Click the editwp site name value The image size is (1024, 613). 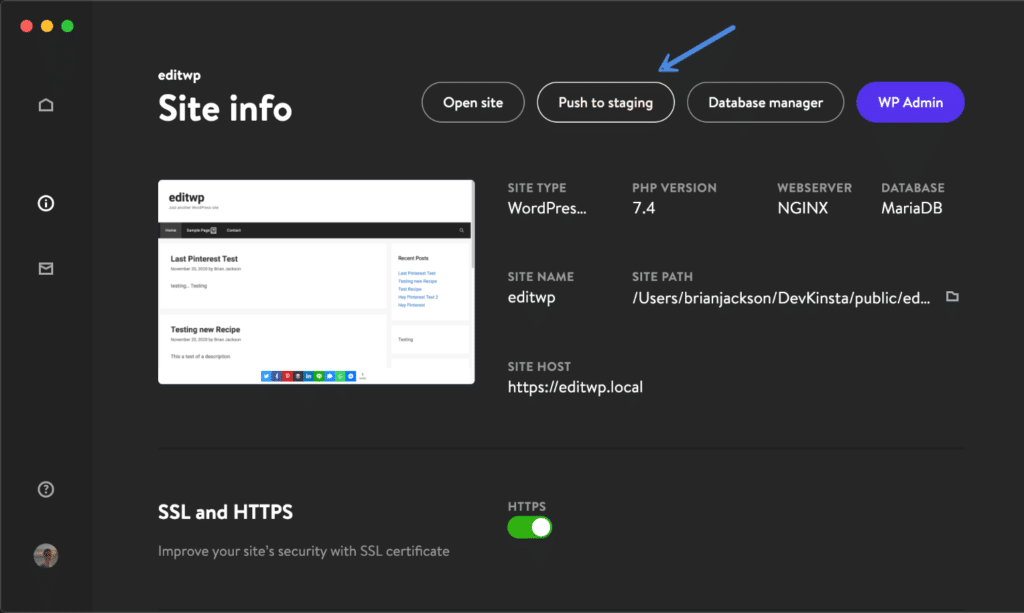click(x=532, y=298)
